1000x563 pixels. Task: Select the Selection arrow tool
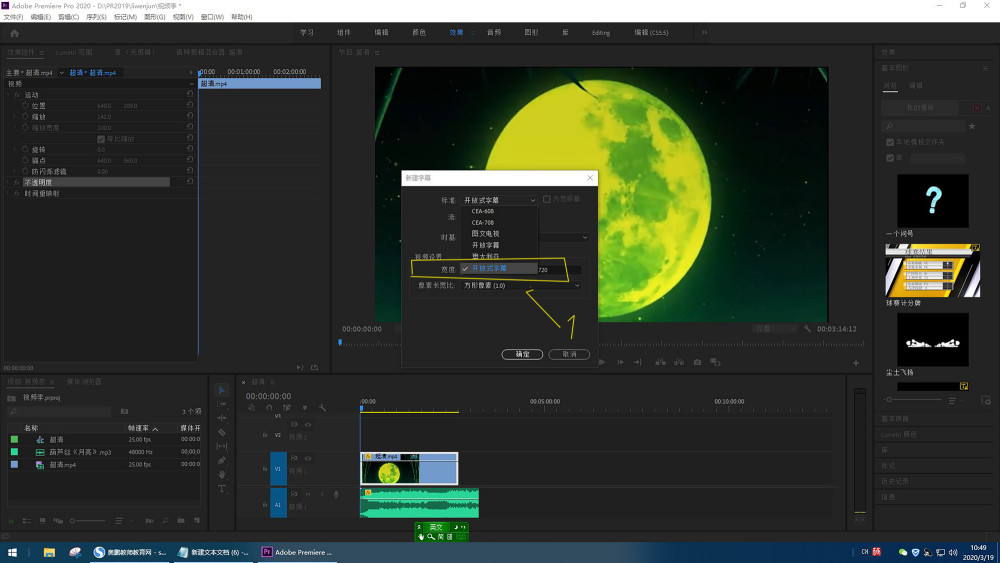coord(222,390)
